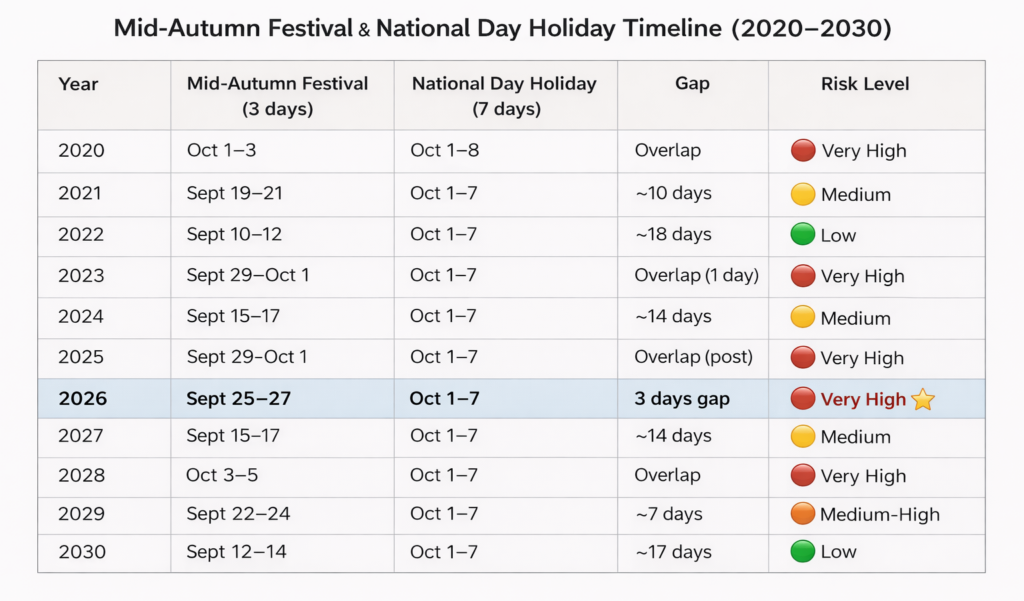The image size is (1024, 601).
Task: Click the 'Overlap (1 day)' gap cell
Action: (696, 275)
